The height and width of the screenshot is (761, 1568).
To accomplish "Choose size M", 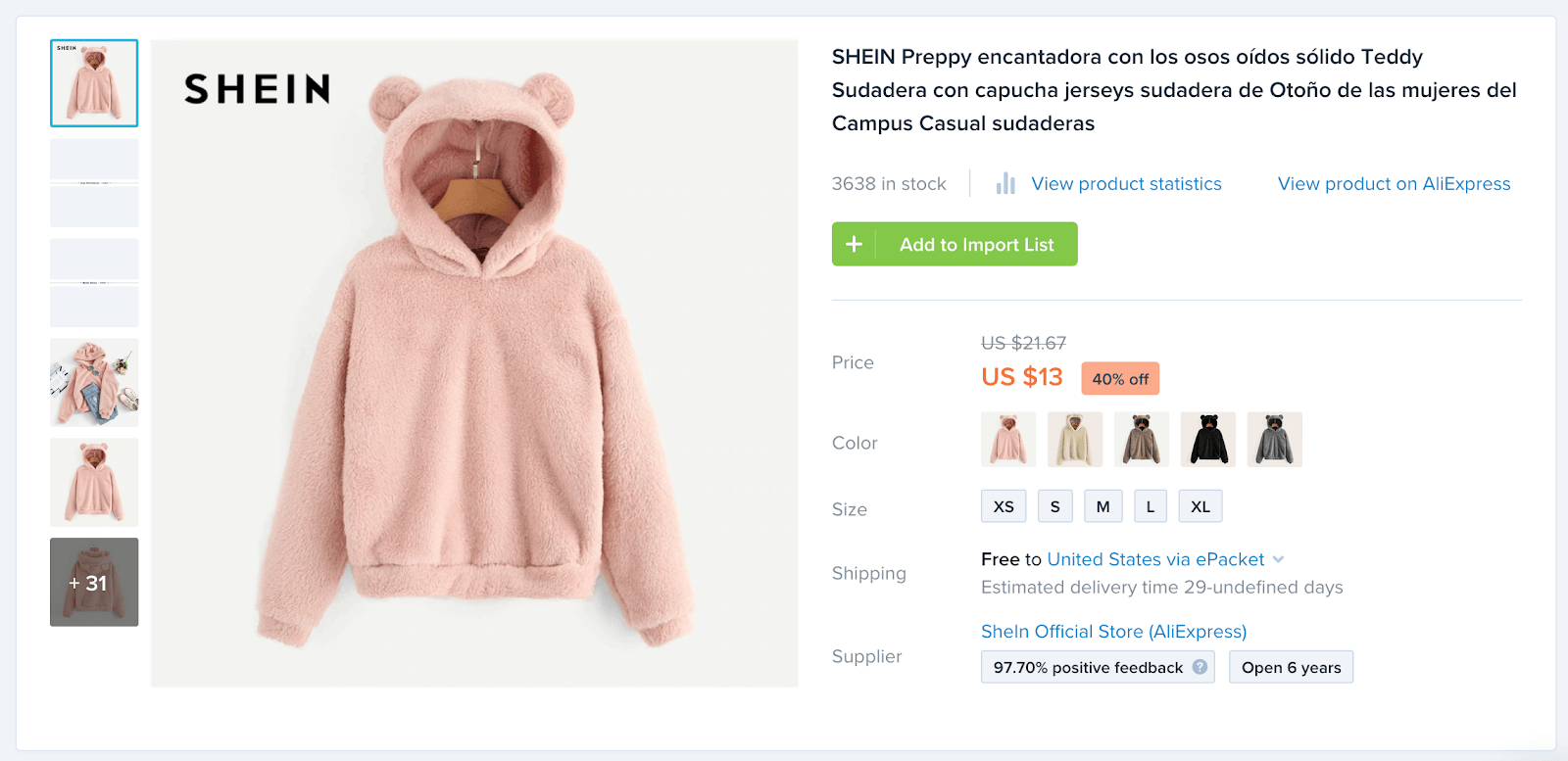I will [1102, 506].
